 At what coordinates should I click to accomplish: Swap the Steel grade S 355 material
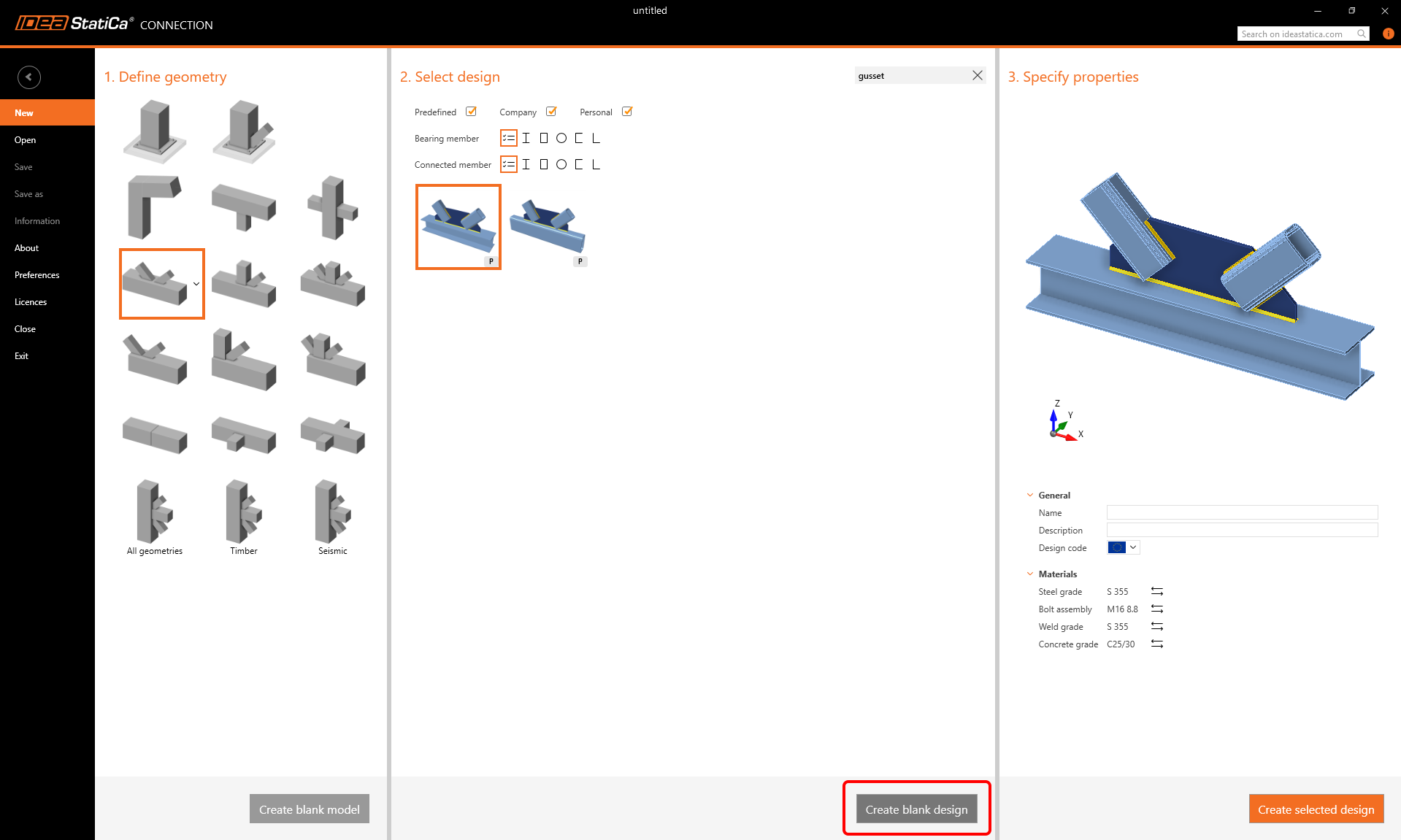(x=1157, y=591)
